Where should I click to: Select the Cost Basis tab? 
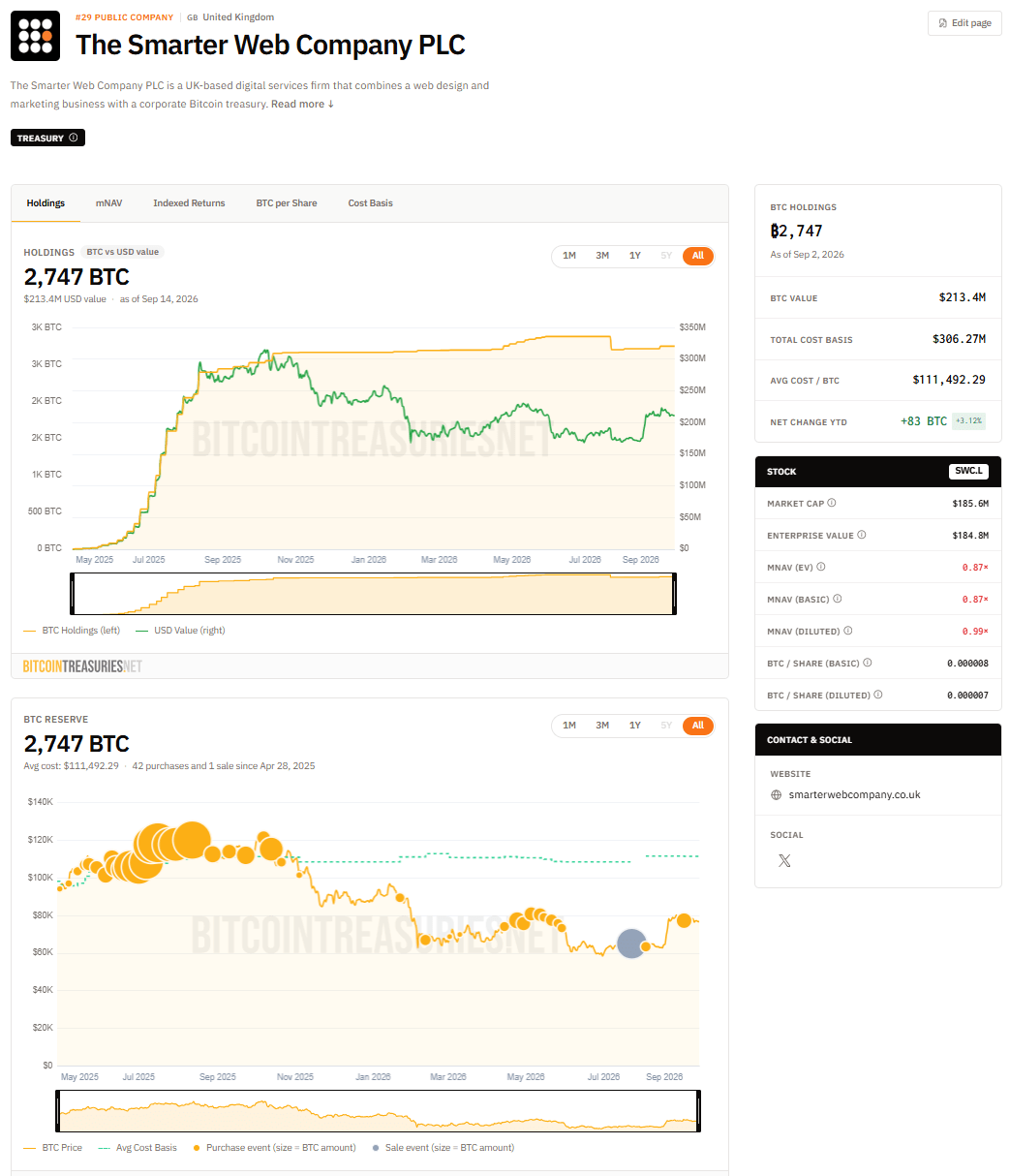point(371,203)
